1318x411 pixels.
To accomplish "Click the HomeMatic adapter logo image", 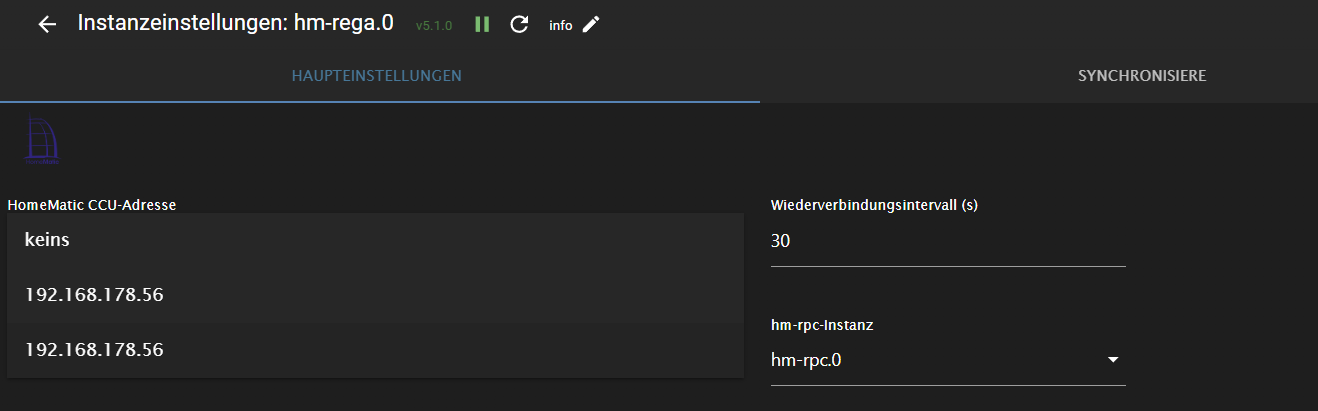I will pyautogui.click(x=43, y=139).
